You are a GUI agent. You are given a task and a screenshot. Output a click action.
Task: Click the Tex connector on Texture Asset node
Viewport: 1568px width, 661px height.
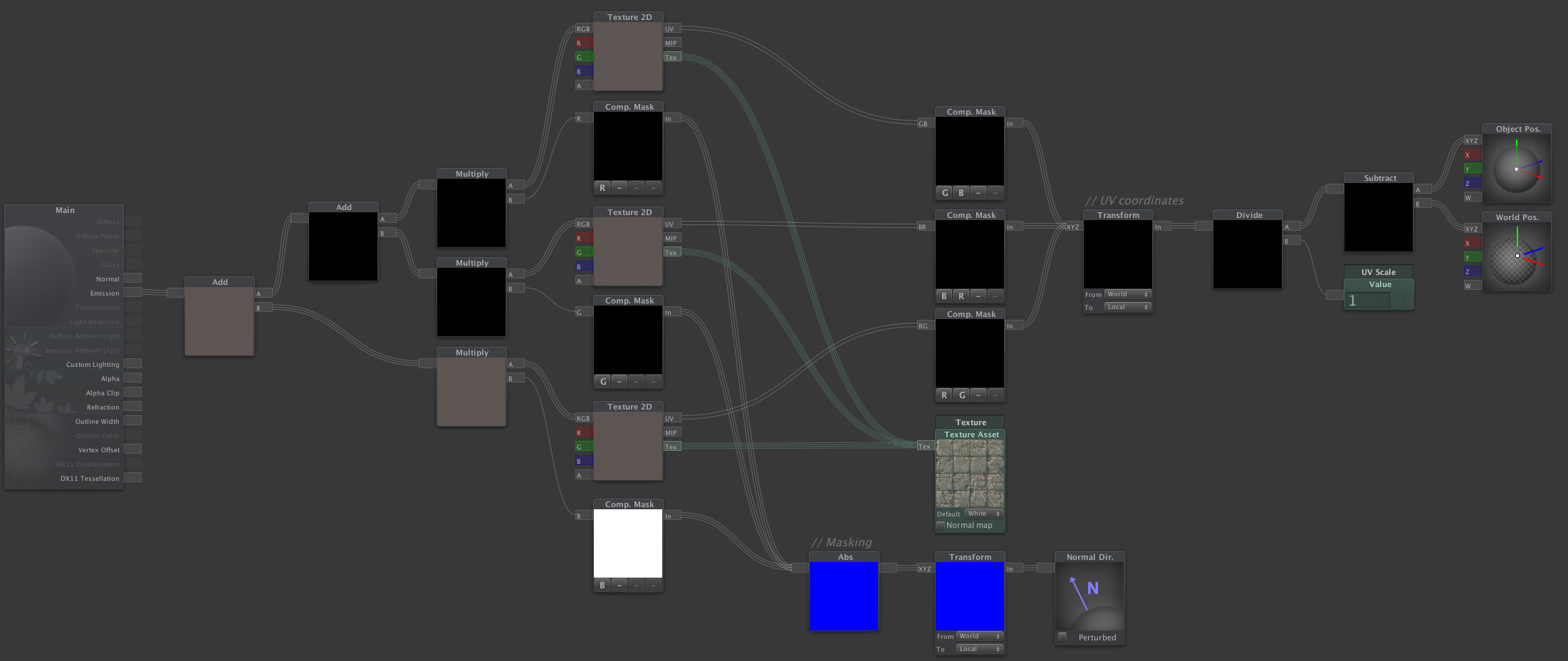click(x=925, y=446)
